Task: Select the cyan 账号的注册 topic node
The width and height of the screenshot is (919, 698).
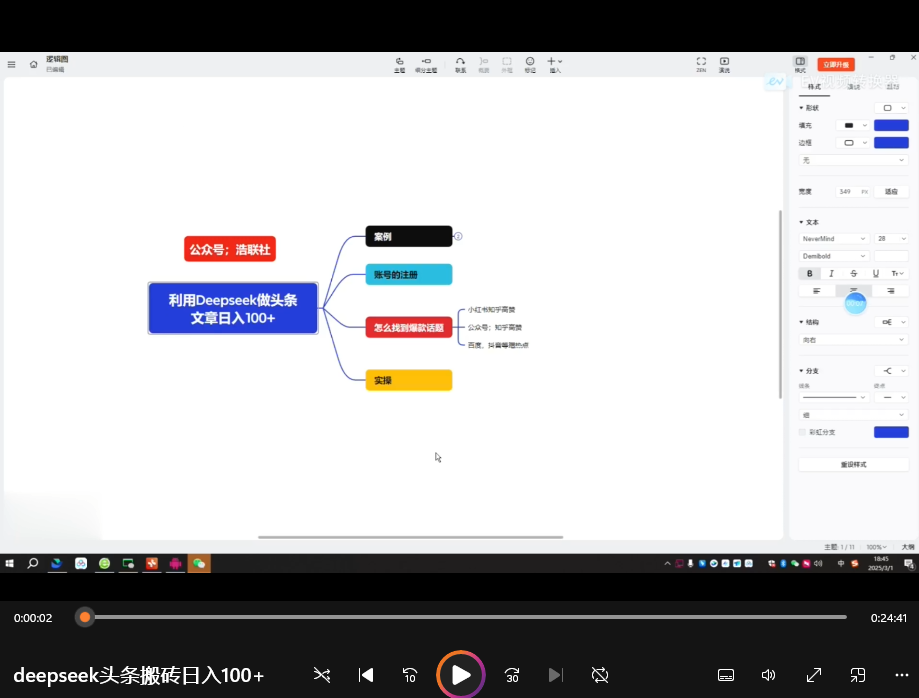Action: click(409, 274)
